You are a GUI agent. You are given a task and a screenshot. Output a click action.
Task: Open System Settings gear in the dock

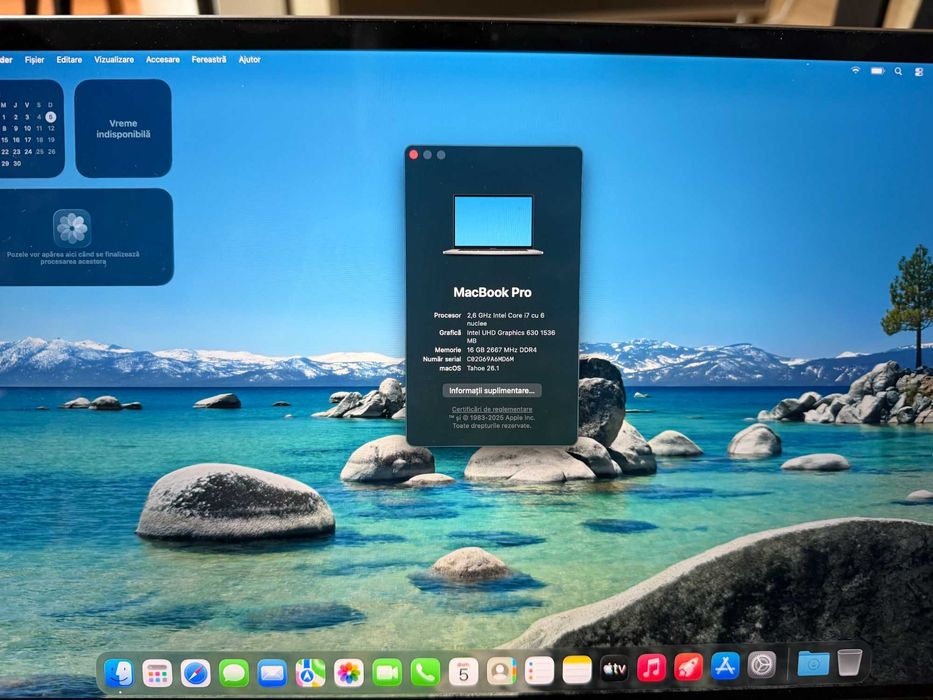pos(762,665)
